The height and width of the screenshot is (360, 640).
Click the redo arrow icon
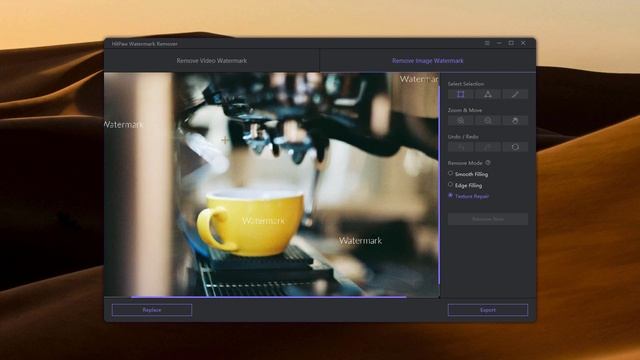click(488, 147)
